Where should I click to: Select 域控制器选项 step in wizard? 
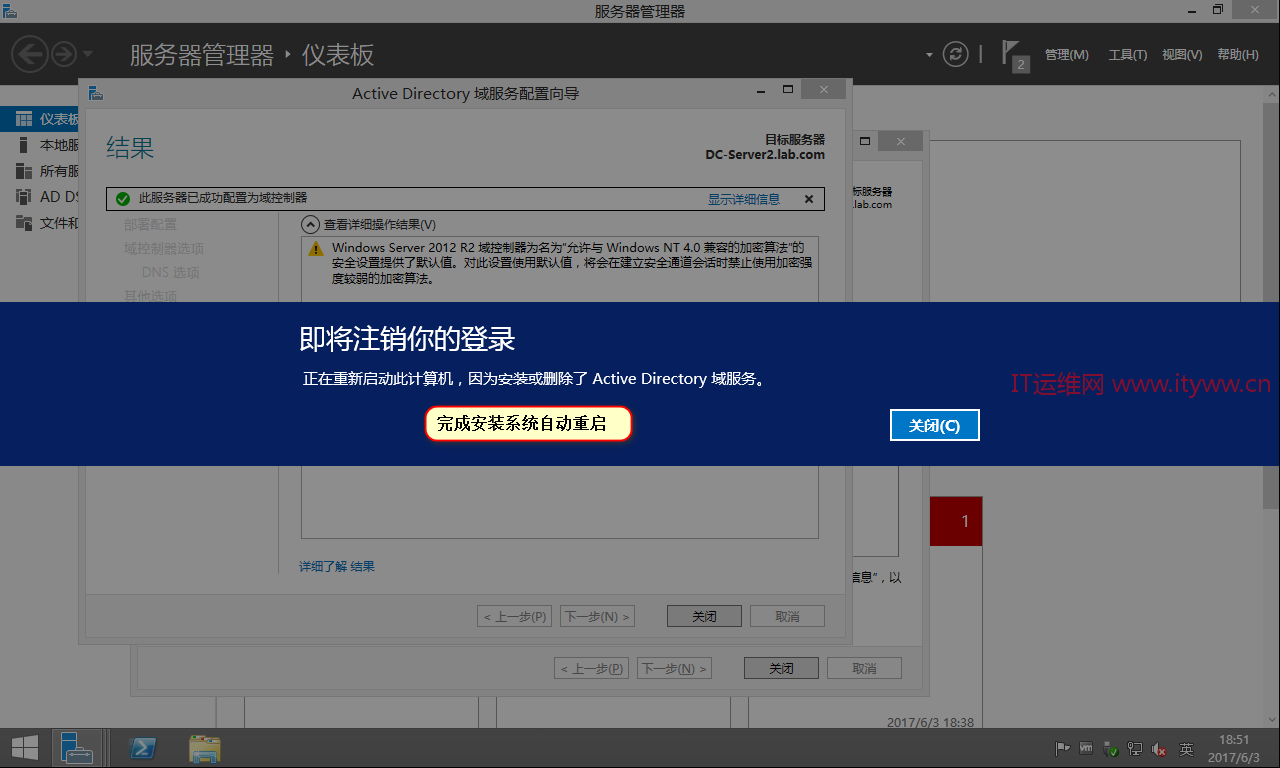pyautogui.click(x=163, y=248)
